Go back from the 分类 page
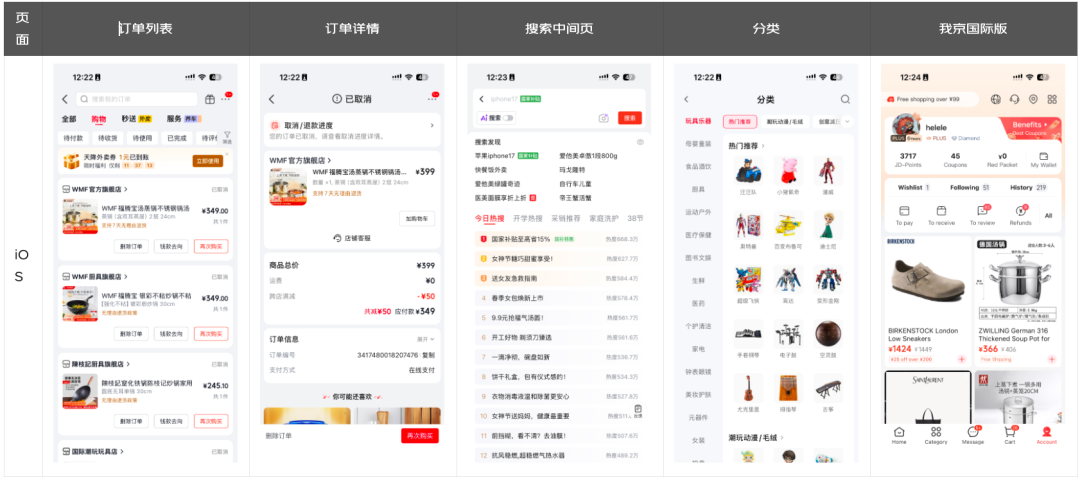The image size is (1080, 478). pyautogui.click(x=686, y=99)
